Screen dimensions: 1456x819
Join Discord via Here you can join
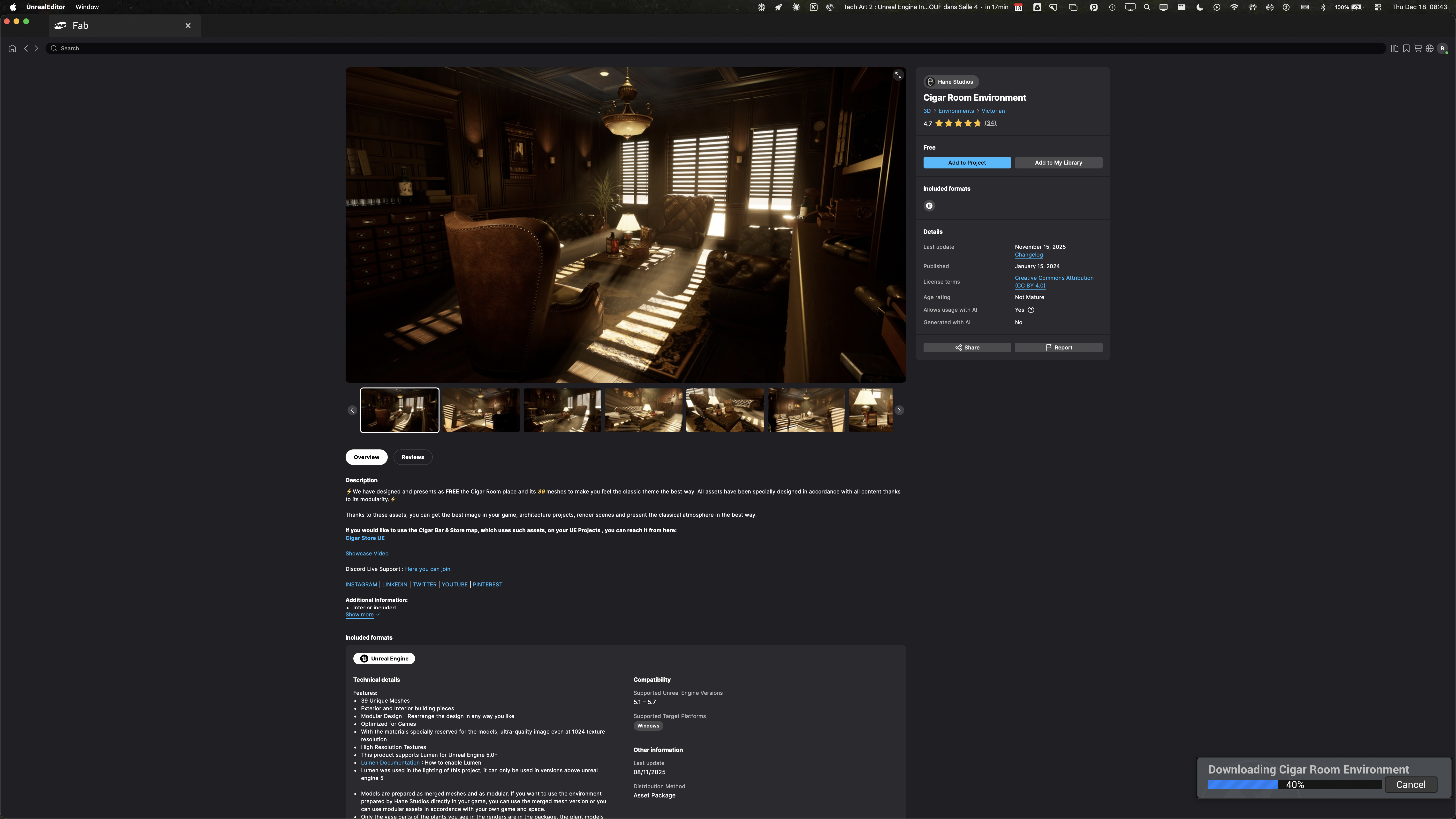point(427,569)
